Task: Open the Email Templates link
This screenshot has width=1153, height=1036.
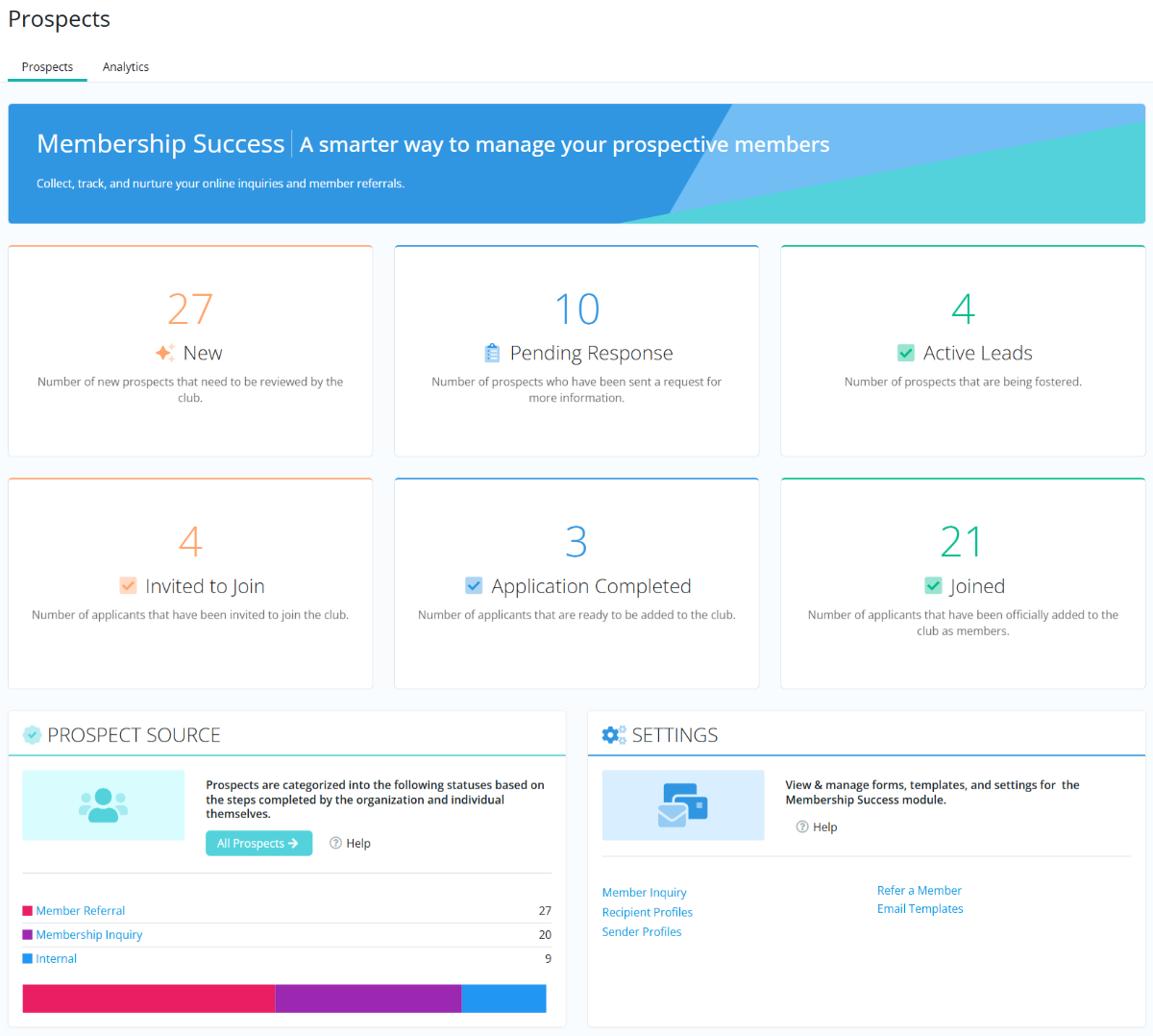Action: tap(920, 908)
